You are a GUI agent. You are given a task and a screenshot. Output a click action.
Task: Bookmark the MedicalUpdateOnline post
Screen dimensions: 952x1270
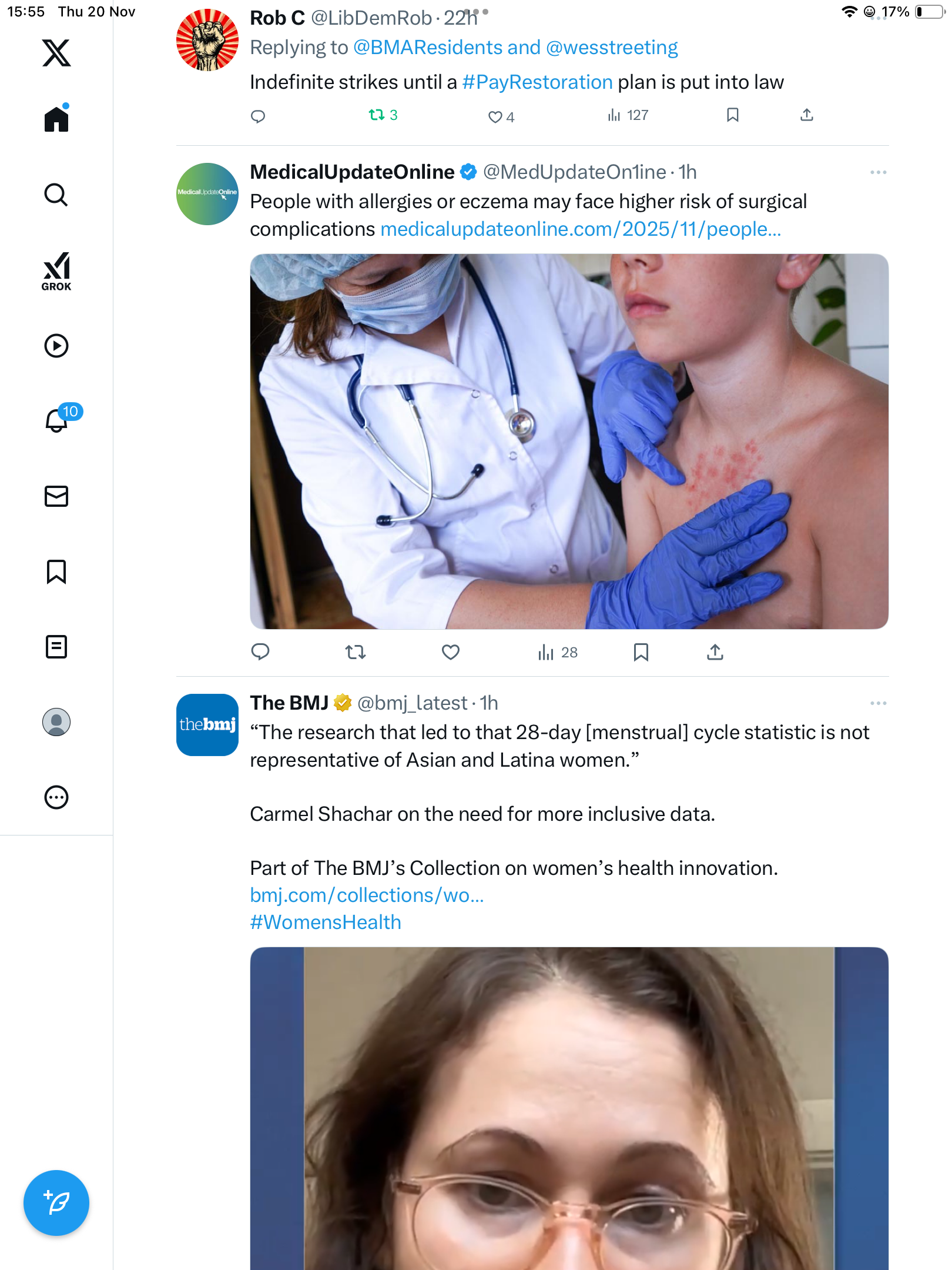pos(641,652)
